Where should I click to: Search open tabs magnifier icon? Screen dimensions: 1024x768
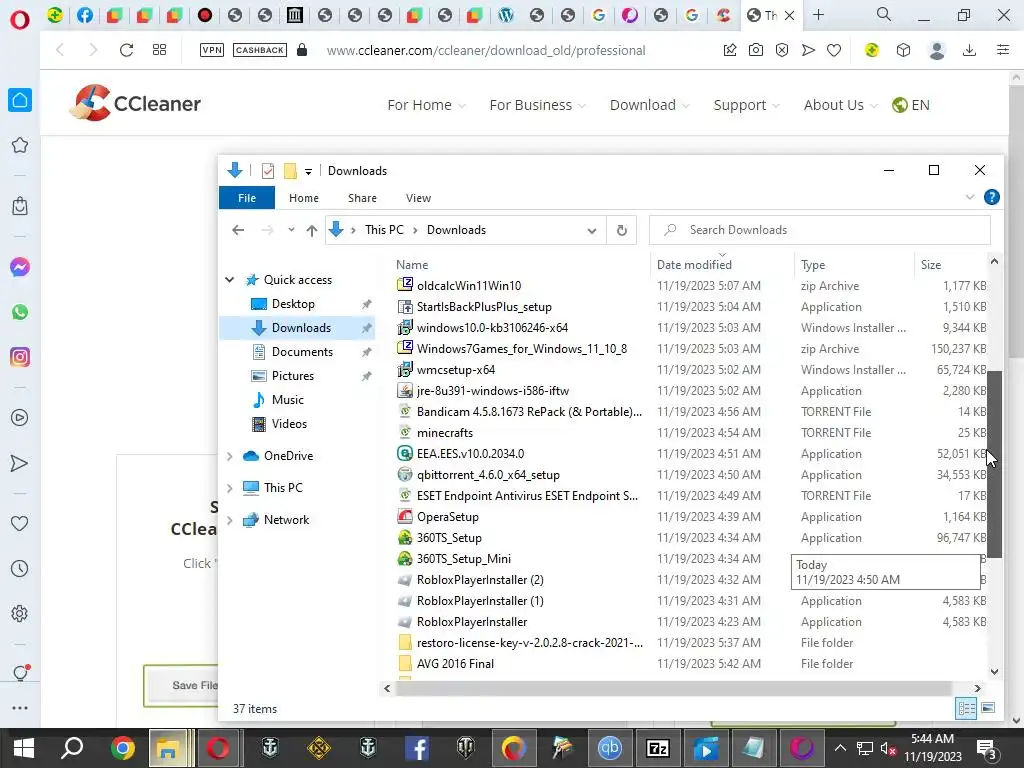click(884, 15)
